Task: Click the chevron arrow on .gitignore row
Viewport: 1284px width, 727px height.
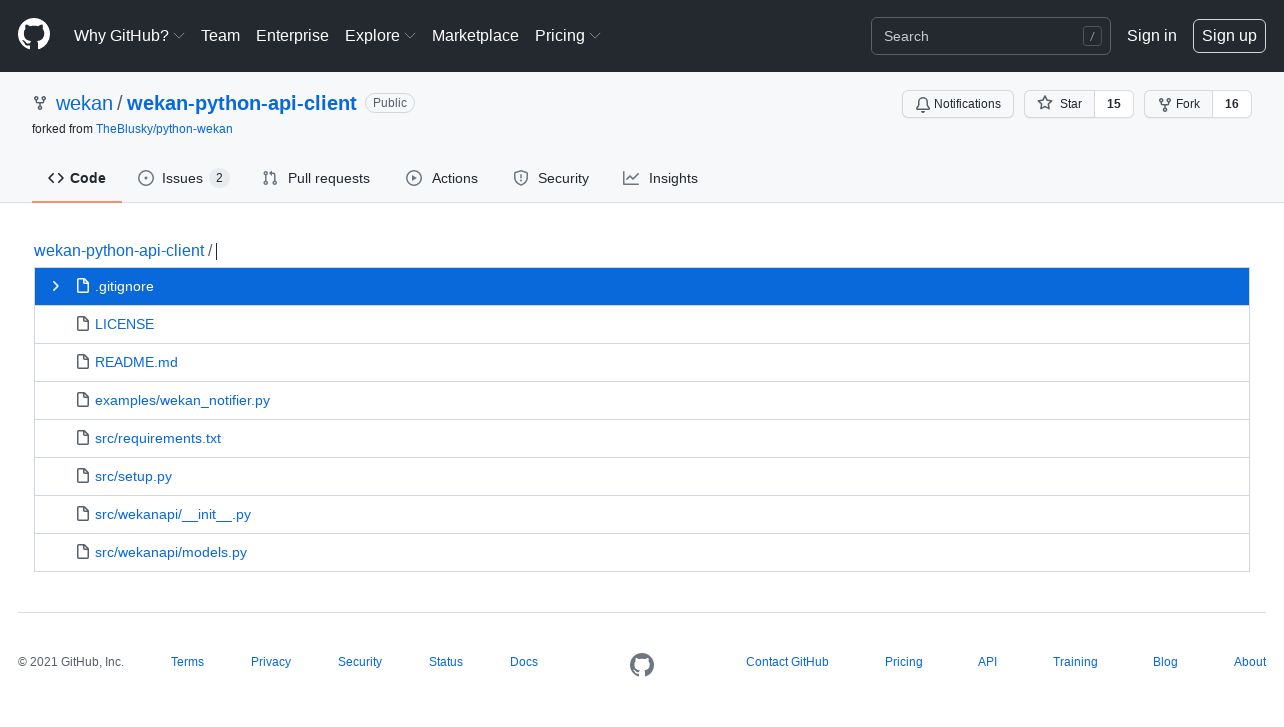Action: click(56, 286)
